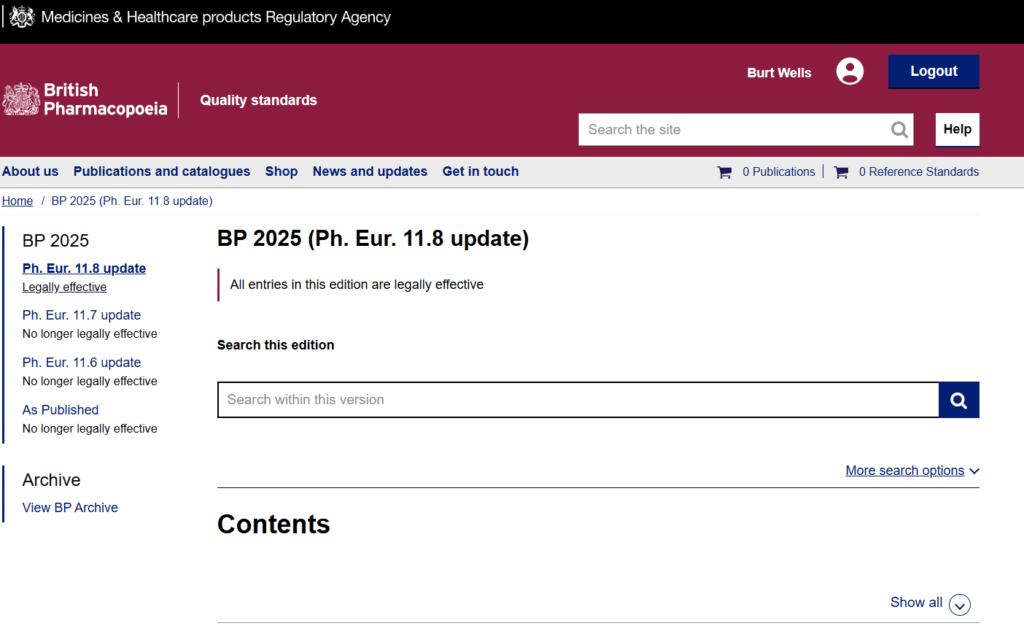Image resolution: width=1024 pixels, height=634 pixels.
Task: Click the site search magnifier icon
Action: point(900,130)
